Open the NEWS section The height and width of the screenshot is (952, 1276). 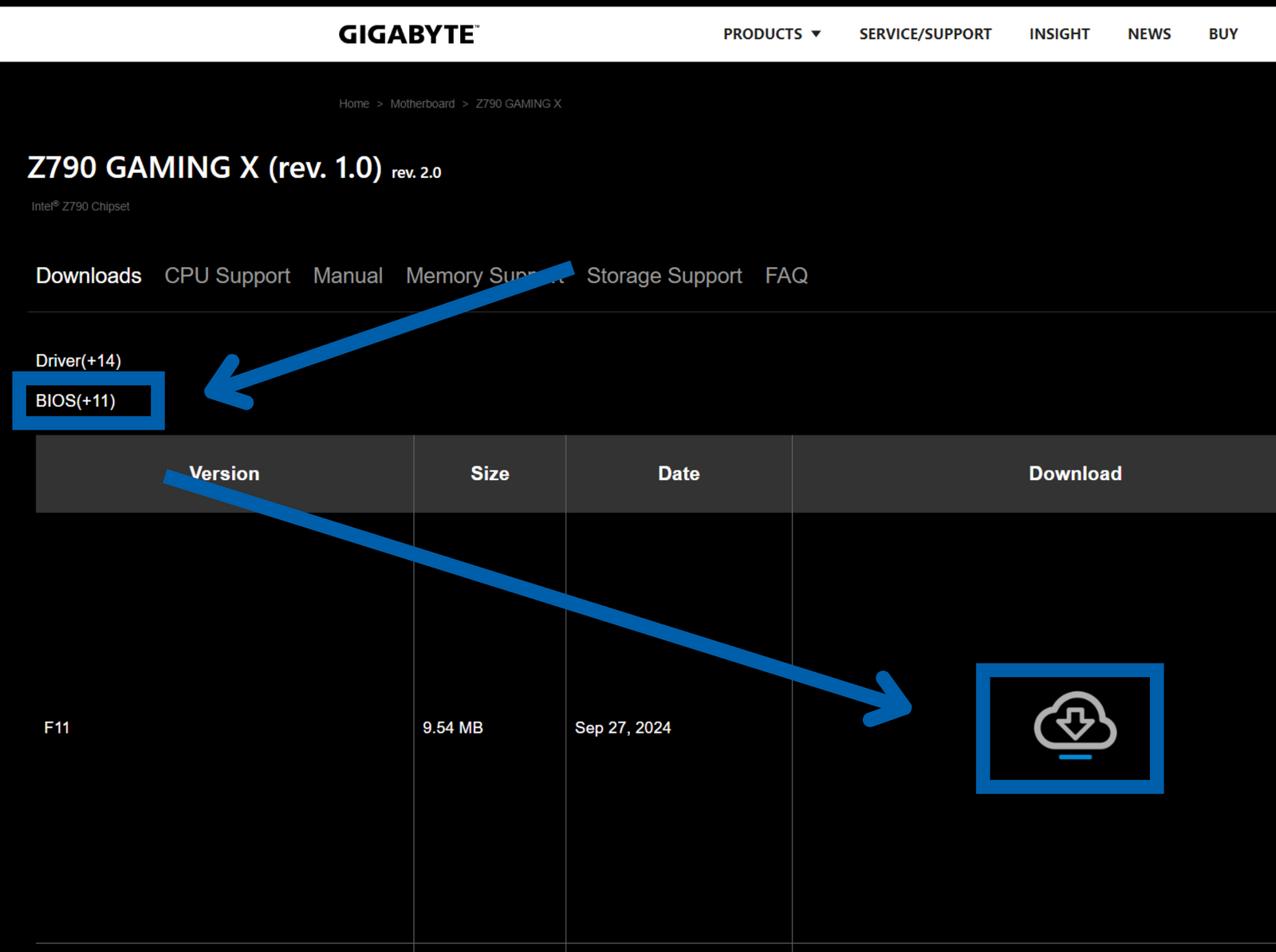1148,33
